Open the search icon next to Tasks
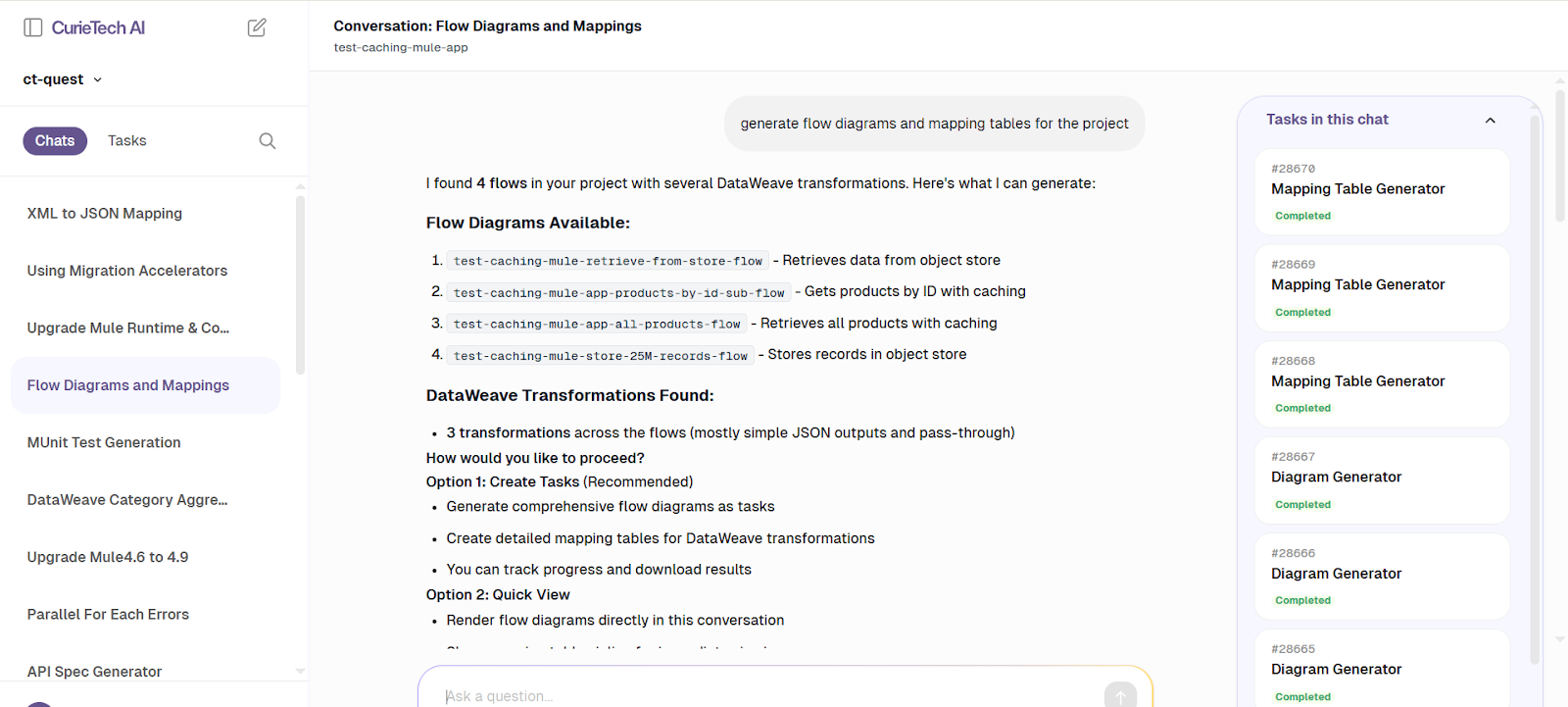The width and height of the screenshot is (1568, 707). [267, 140]
